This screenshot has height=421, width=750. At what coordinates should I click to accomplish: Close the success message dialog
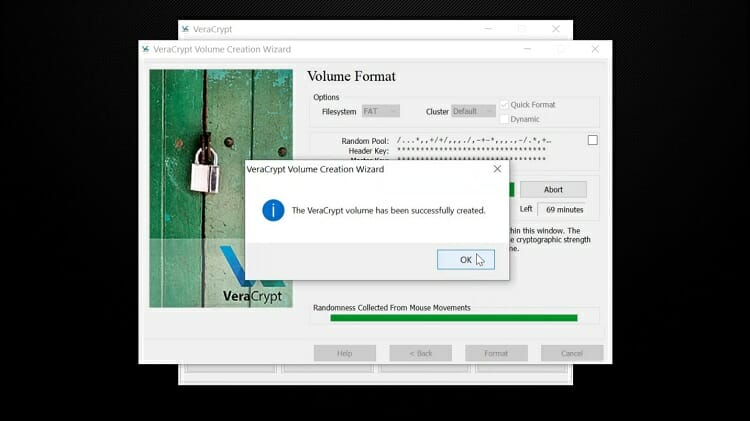(x=497, y=169)
